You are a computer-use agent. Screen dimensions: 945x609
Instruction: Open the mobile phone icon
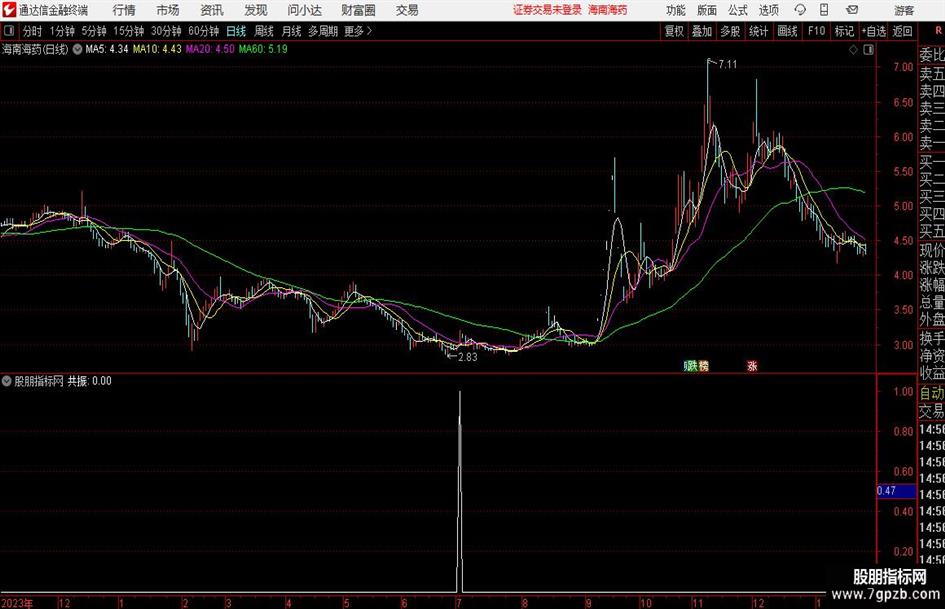(824, 10)
